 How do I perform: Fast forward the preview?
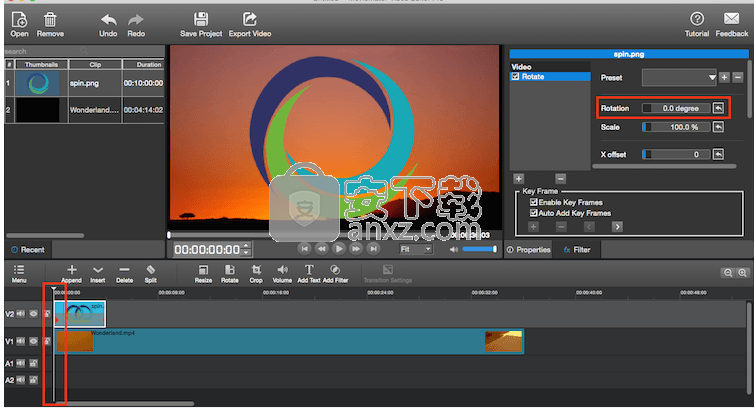[x=356, y=249]
